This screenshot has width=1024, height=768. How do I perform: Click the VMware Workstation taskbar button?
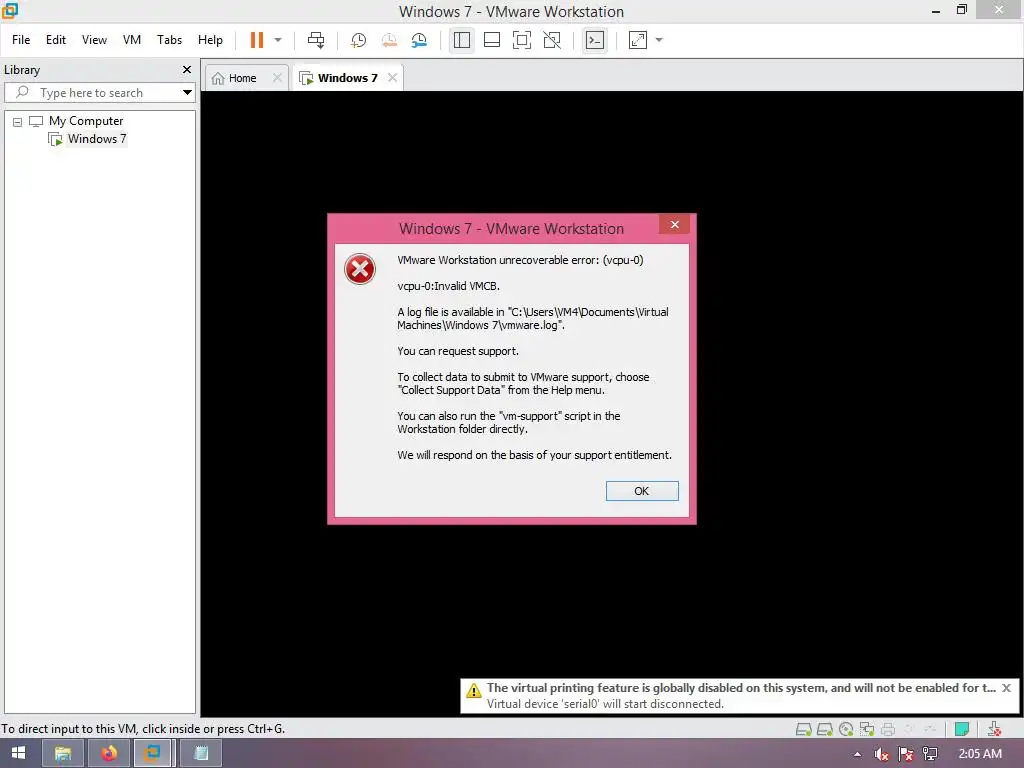coord(153,754)
